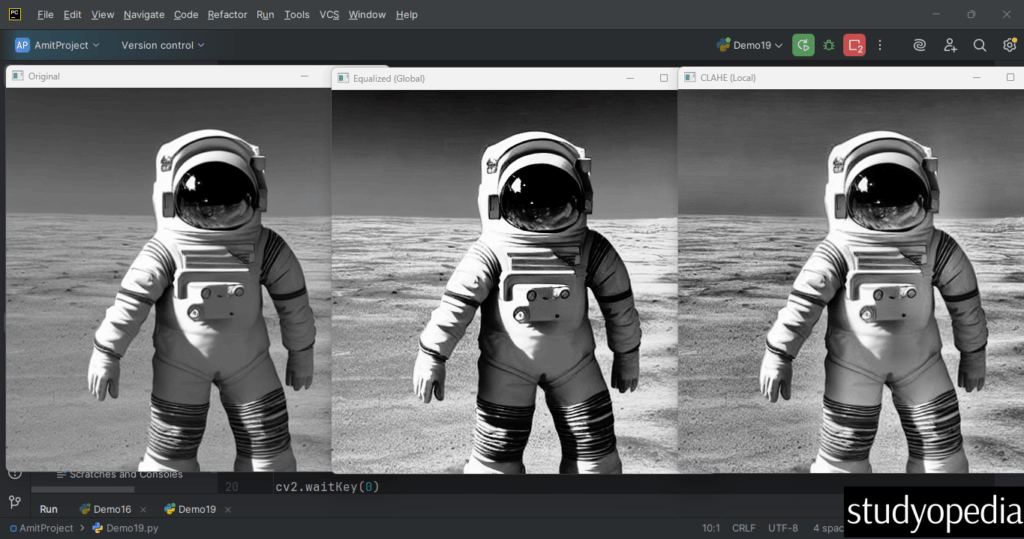The height and width of the screenshot is (539, 1024).
Task: Click Demo19.py in the breadcrumb bar
Action: pyautogui.click(x=125, y=528)
